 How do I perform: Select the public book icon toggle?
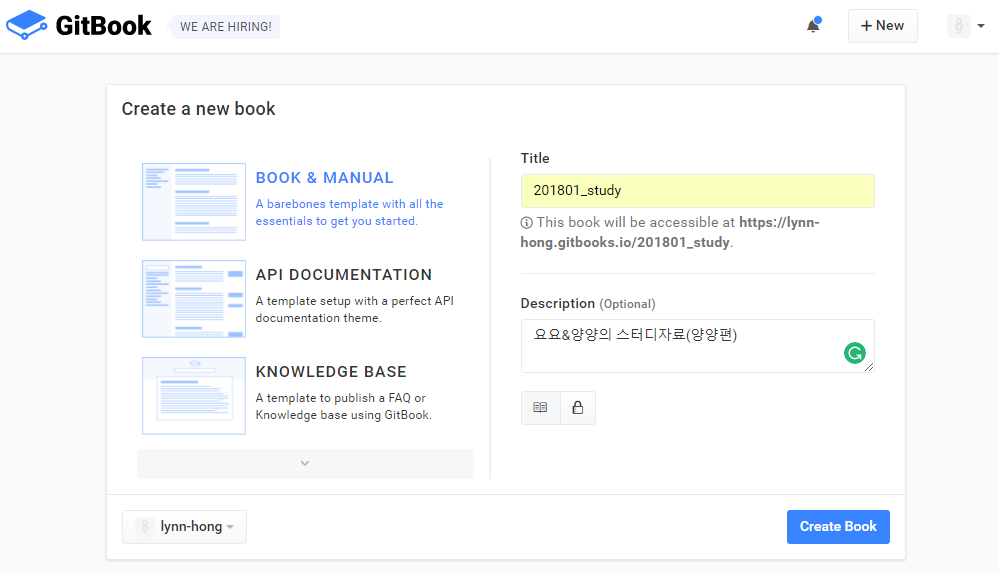[540, 408]
